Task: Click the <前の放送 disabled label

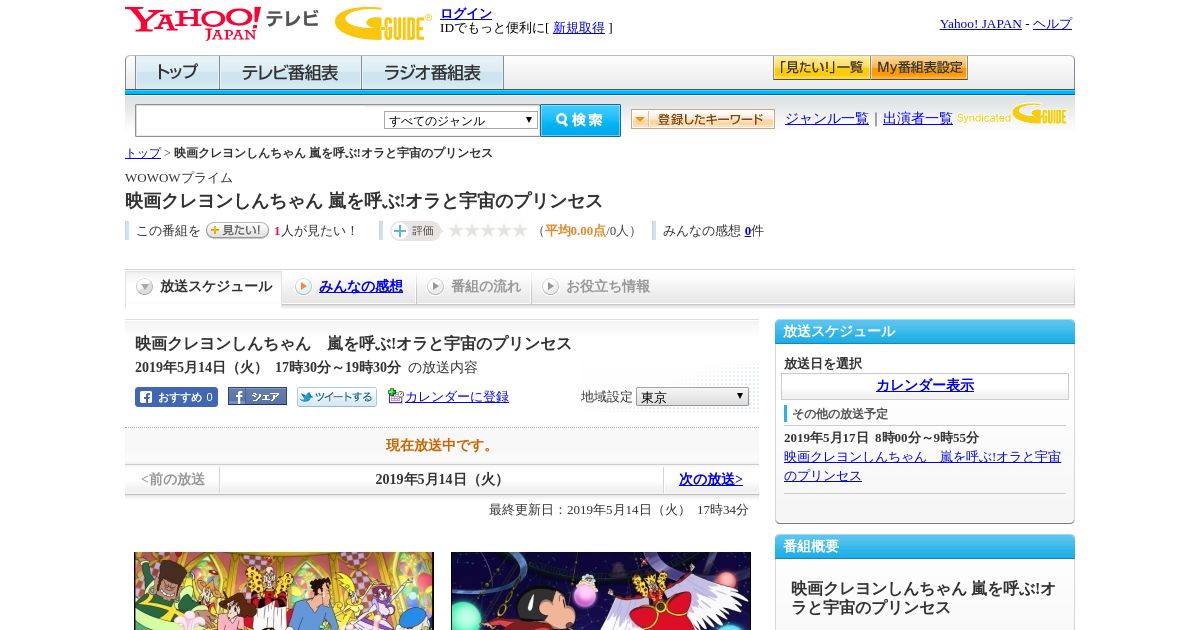Action: [x=173, y=479]
